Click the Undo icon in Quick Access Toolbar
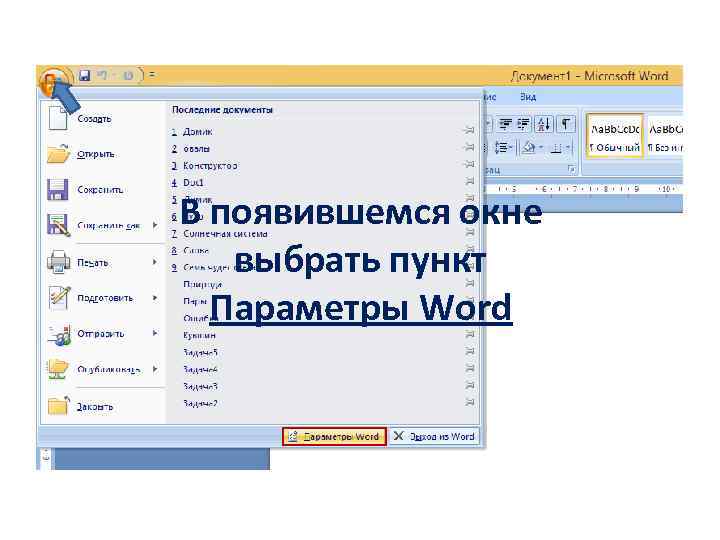This screenshot has width=720, height=540. 102,75
